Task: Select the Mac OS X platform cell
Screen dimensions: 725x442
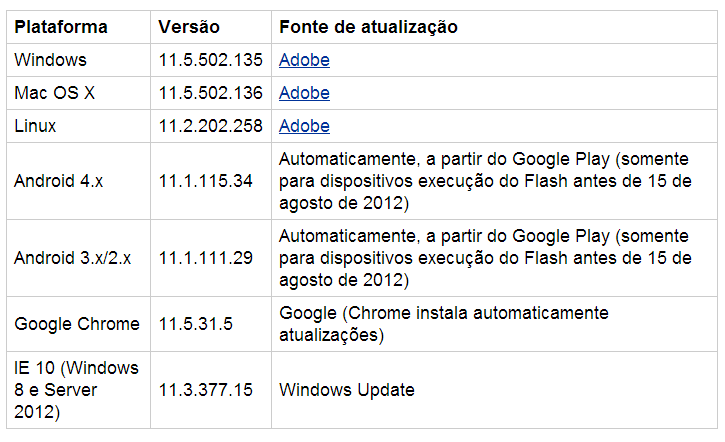Action: [54, 93]
